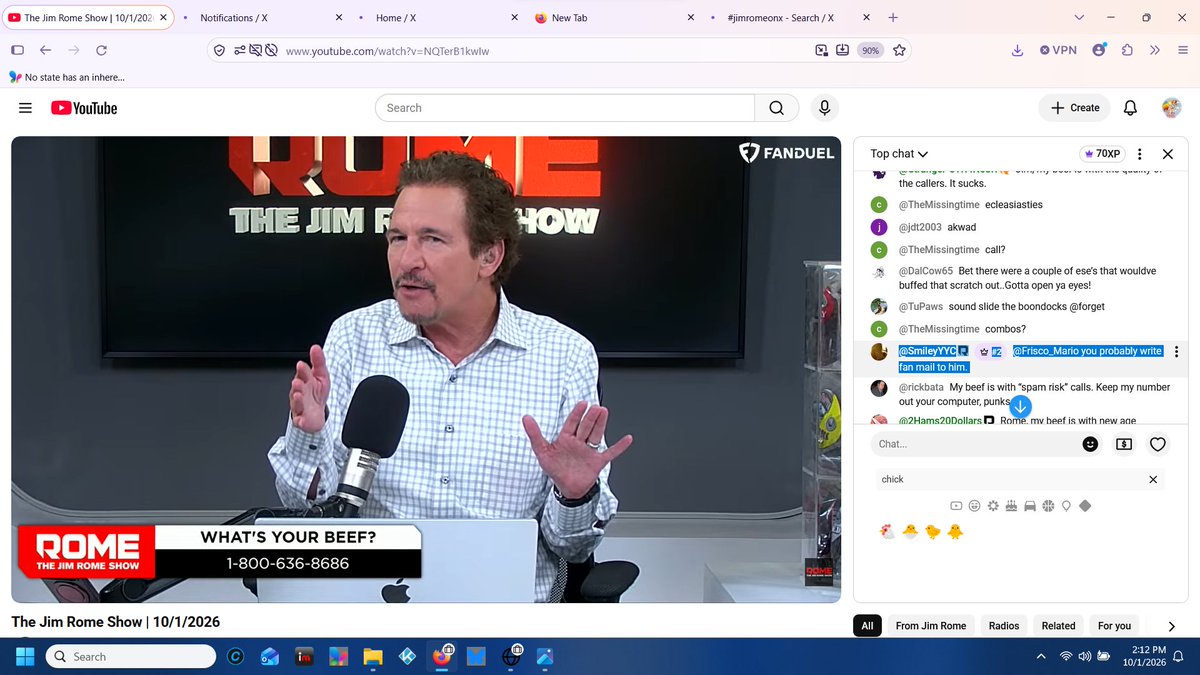Select the For you chip
1200x675 pixels.
pyautogui.click(x=1114, y=626)
